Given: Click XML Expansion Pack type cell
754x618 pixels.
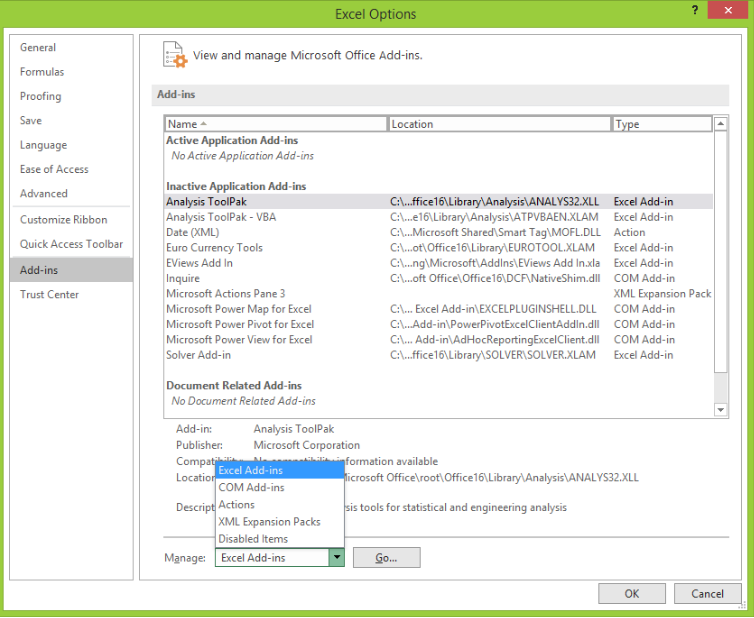Looking at the screenshot, I should click(662, 294).
